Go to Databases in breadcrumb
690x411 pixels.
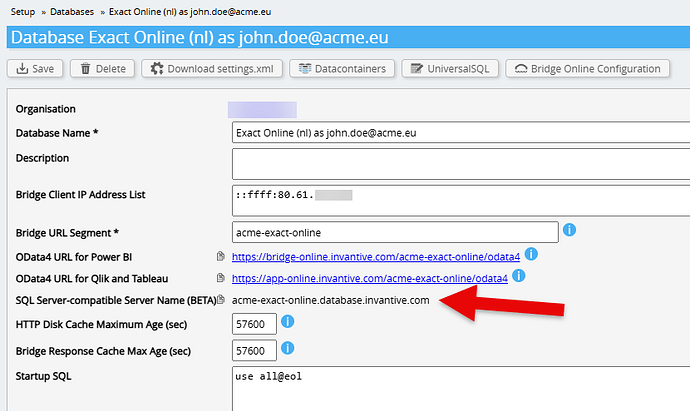coord(72,12)
